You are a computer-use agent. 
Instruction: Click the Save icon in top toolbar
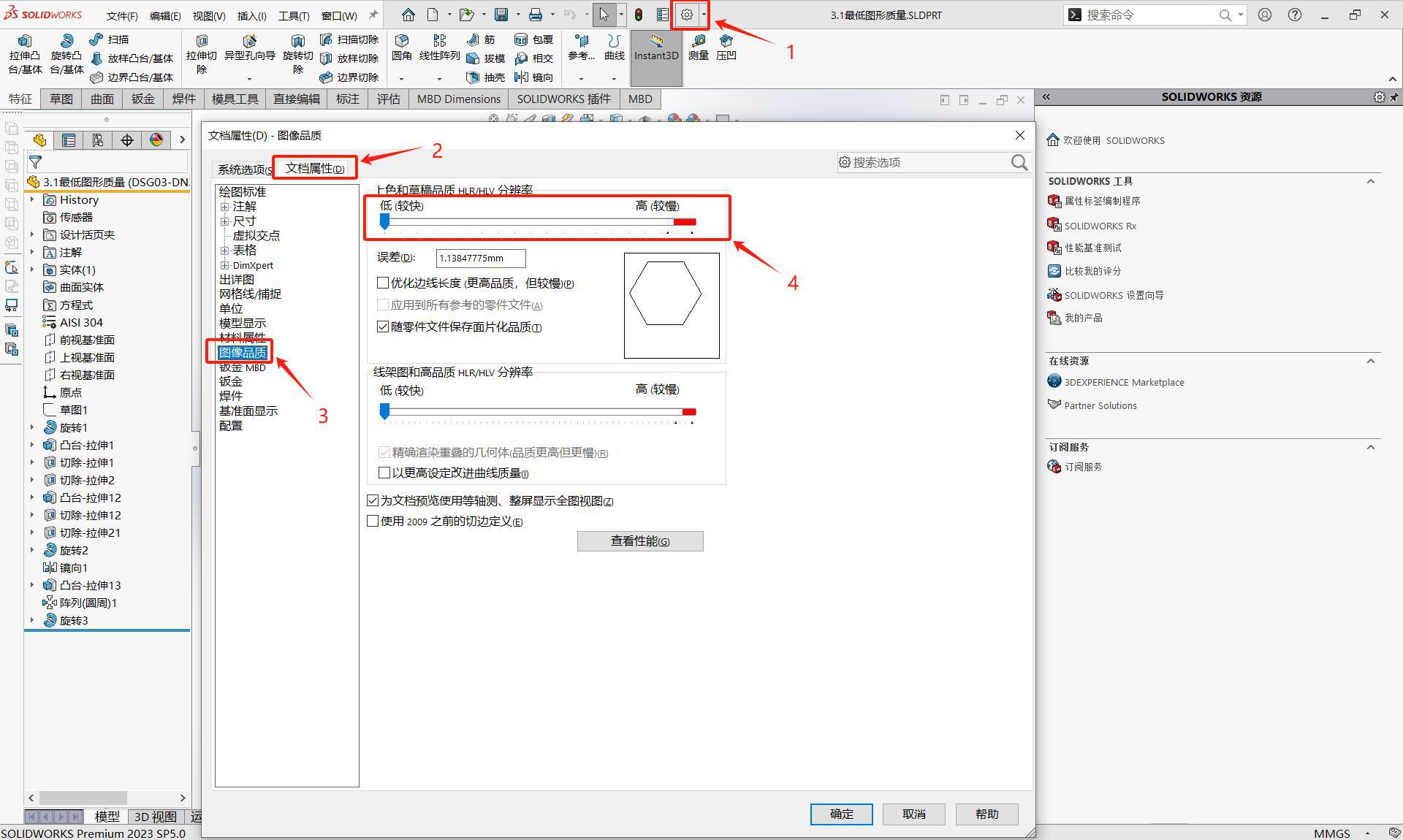click(501, 15)
